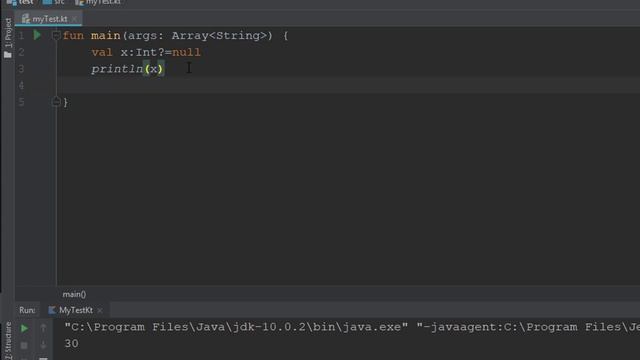Click the java.exe command line in console

(352, 327)
